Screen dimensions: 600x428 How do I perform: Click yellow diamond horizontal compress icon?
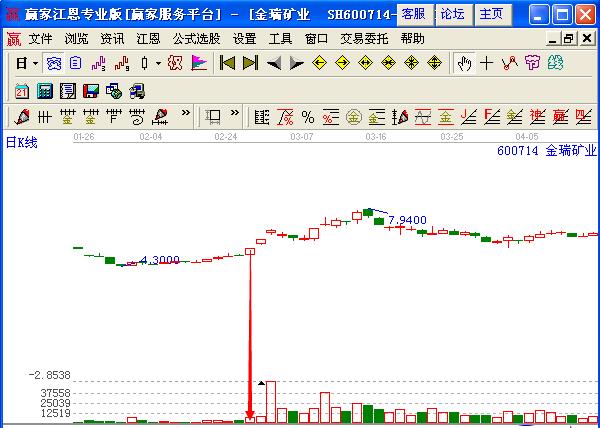pyautogui.click(x=388, y=63)
